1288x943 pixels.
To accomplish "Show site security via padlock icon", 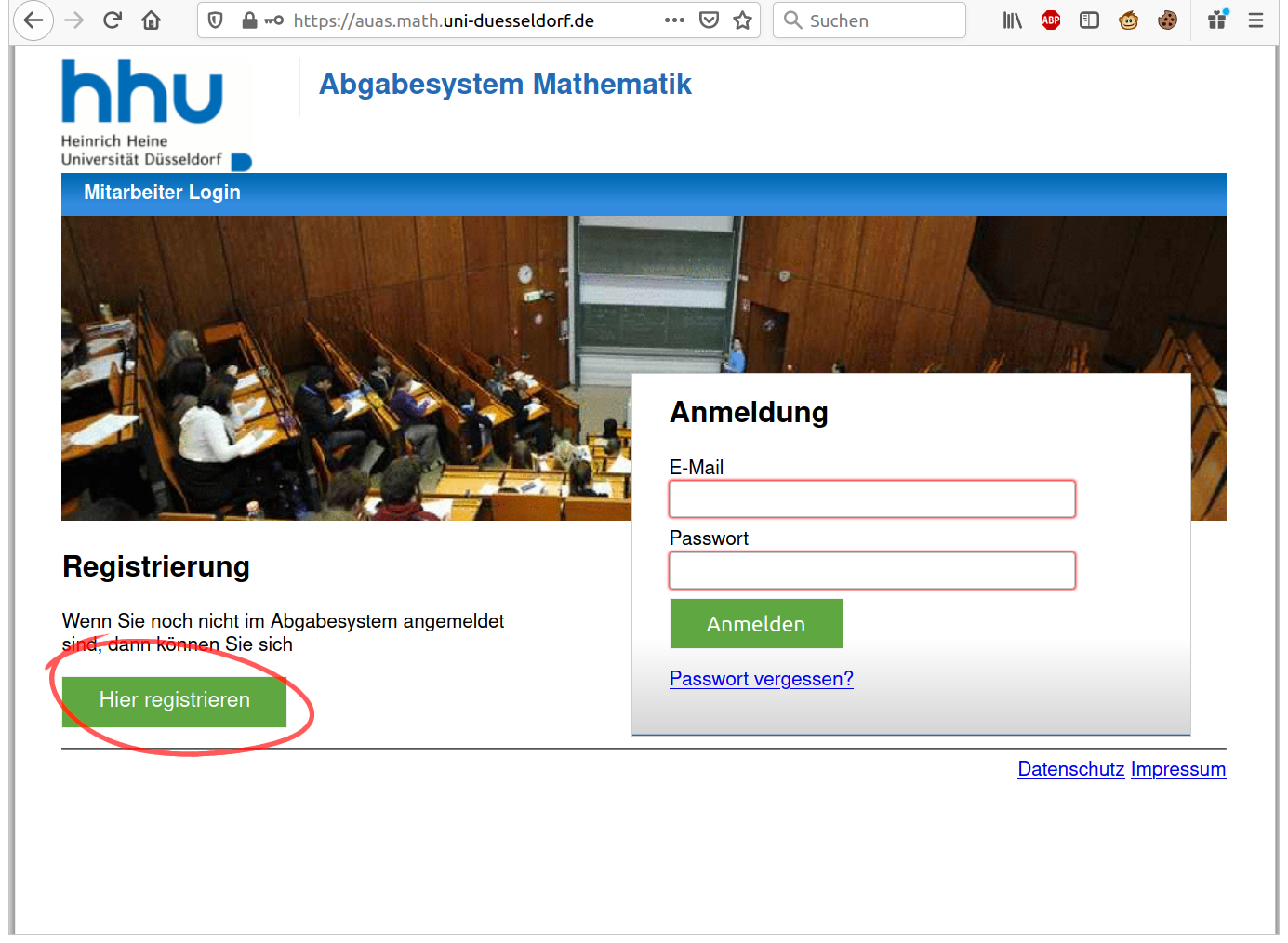I will (249, 20).
